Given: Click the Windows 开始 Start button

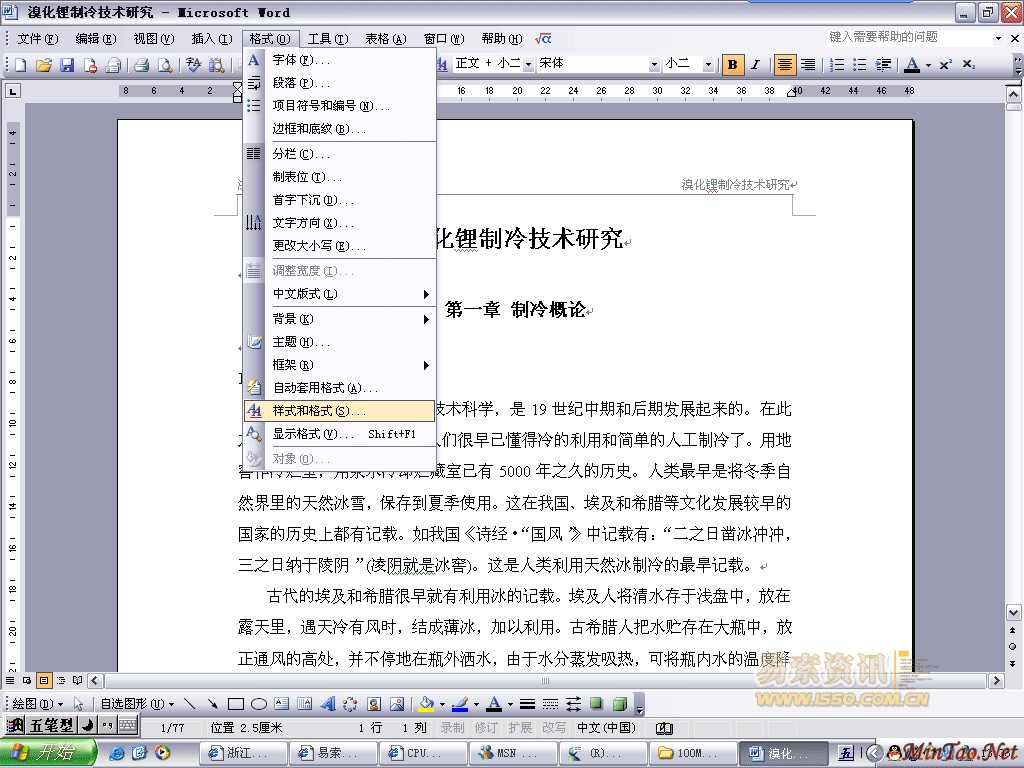Looking at the screenshot, I should click(x=48, y=753).
